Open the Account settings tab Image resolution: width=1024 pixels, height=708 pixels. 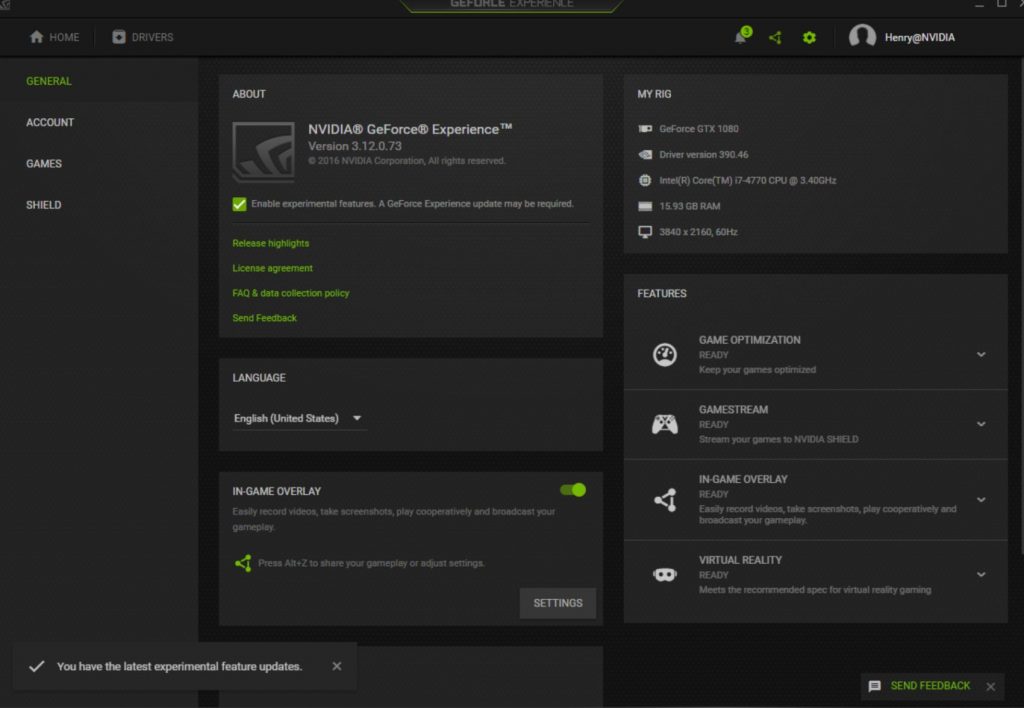50,122
